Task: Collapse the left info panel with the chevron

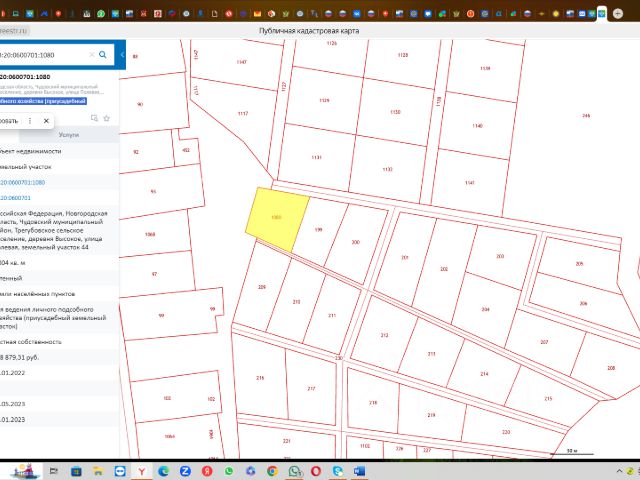Action: 122,55
